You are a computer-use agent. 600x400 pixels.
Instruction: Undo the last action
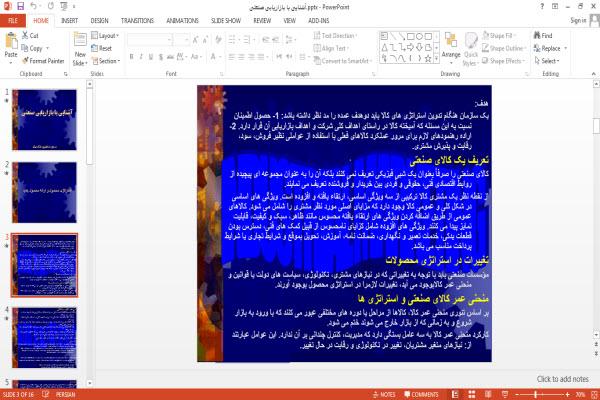pos(34,6)
